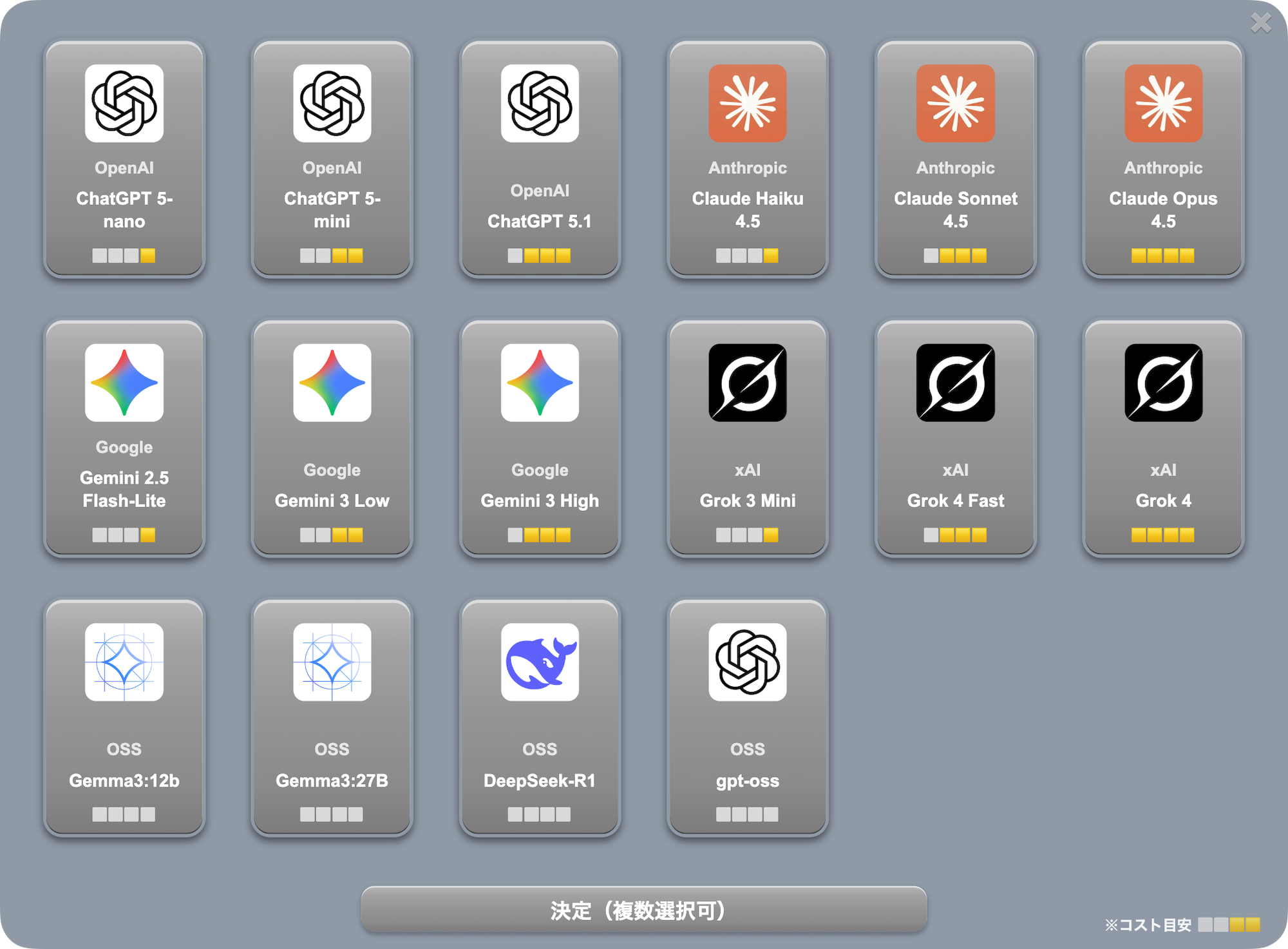Screen dimensions: 1288x949
Task: Select the Gemini 3 Low label
Action: [332, 501]
